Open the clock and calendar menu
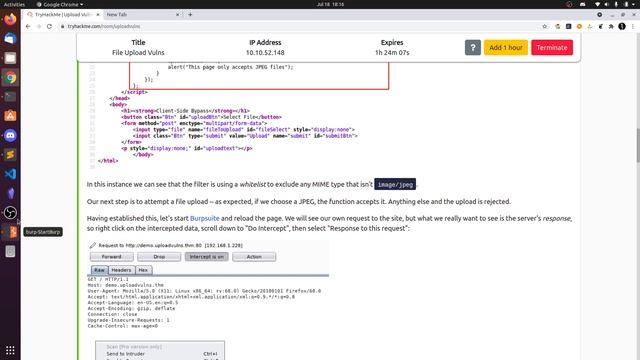Screen dimensions: 640x360 [x=330, y=4]
